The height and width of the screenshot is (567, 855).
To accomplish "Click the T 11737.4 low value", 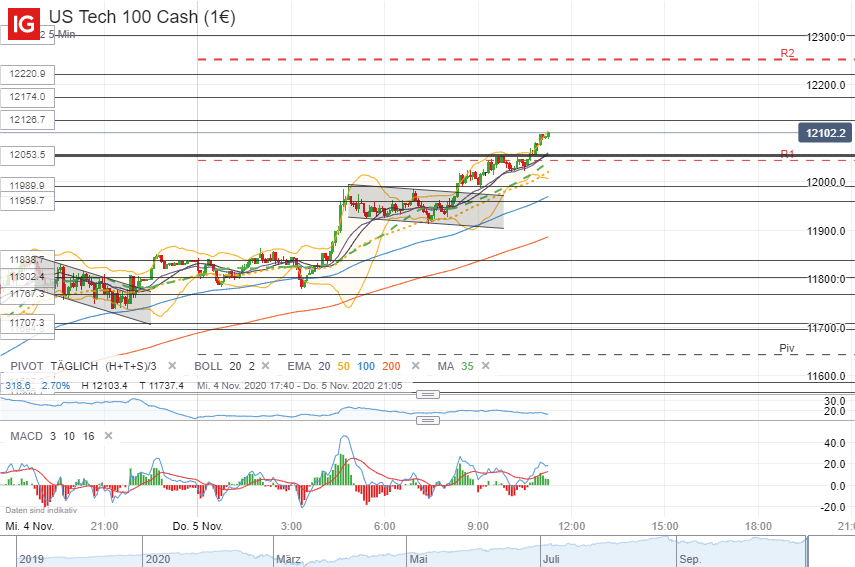I will [161, 385].
